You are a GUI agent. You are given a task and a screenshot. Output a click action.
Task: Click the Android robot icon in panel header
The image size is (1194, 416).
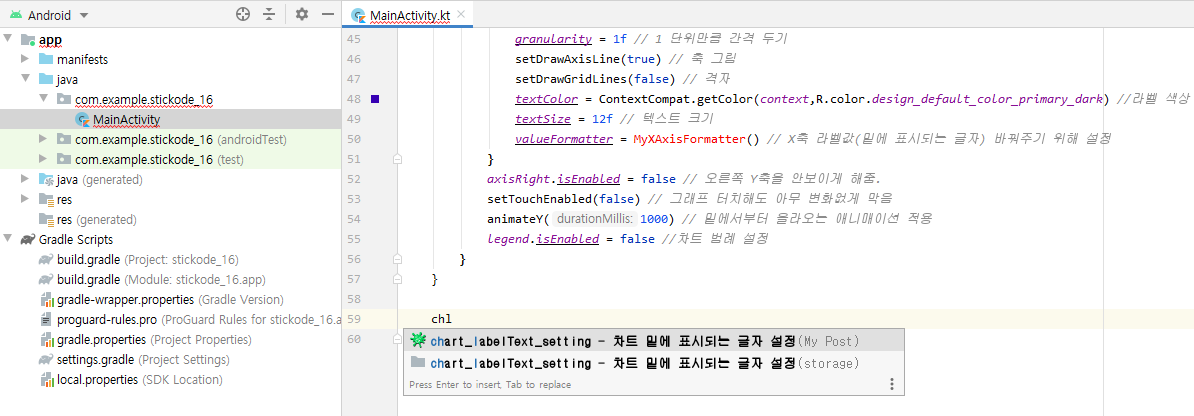coord(16,15)
